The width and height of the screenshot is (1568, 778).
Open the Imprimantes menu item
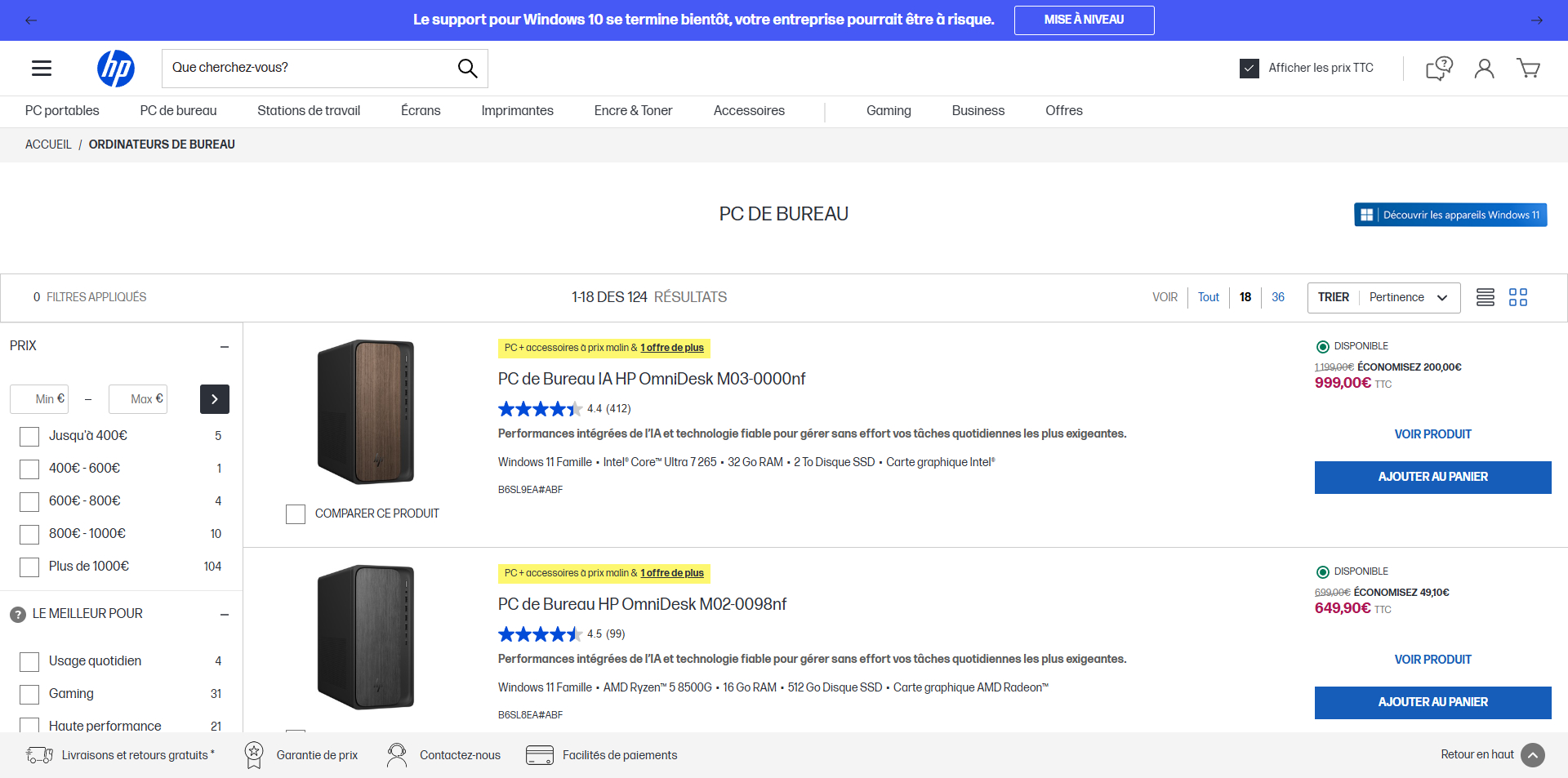coord(517,111)
